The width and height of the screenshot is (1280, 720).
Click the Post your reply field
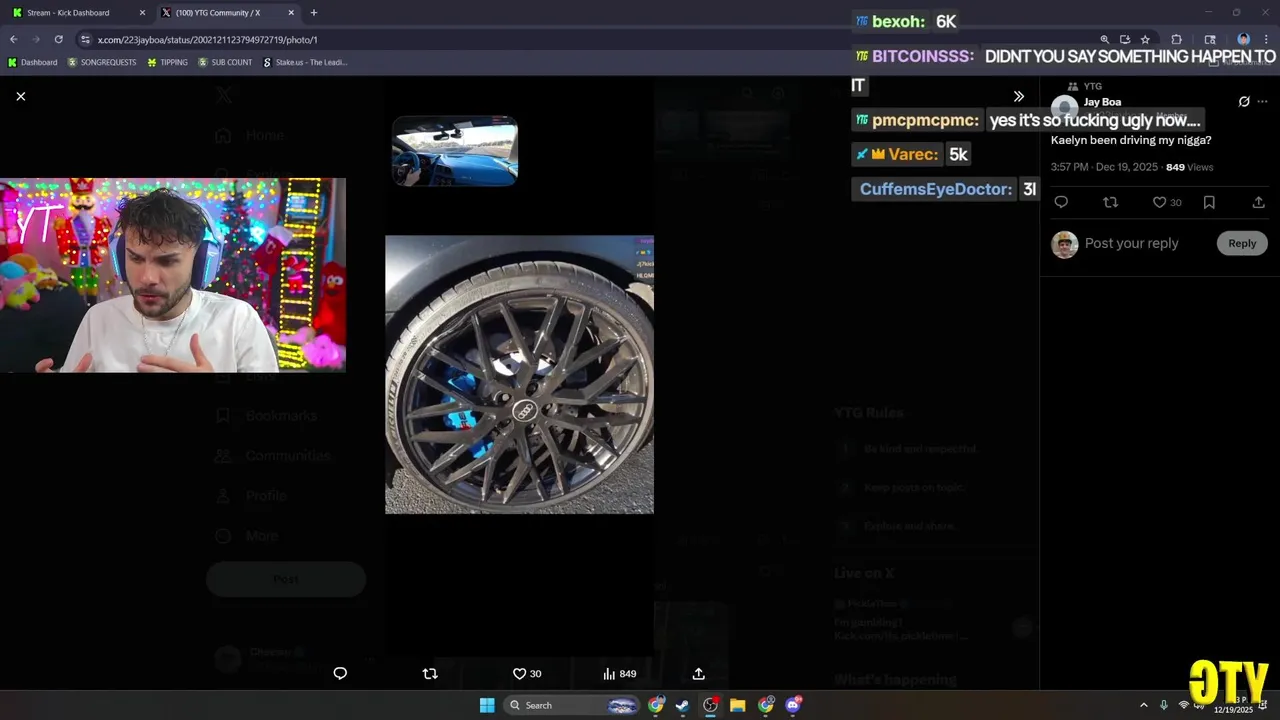pos(1131,243)
